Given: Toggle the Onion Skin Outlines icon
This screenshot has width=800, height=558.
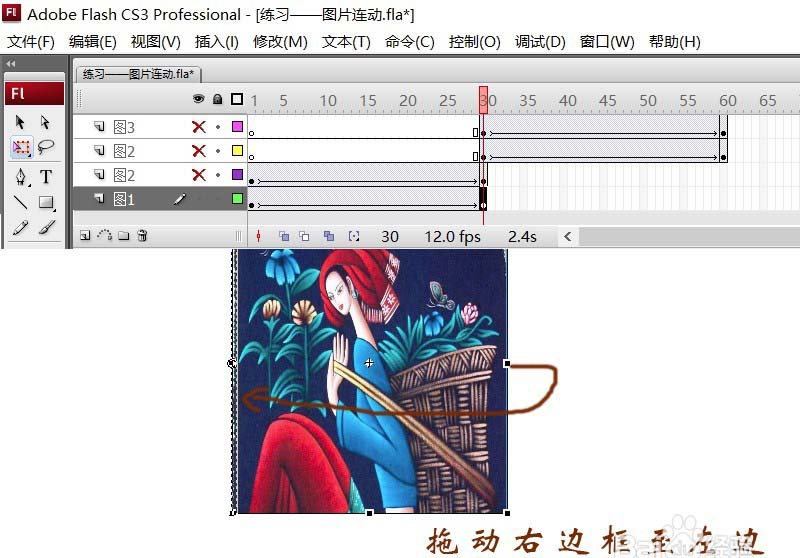Looking at the screenshot, I should [304, 236].
